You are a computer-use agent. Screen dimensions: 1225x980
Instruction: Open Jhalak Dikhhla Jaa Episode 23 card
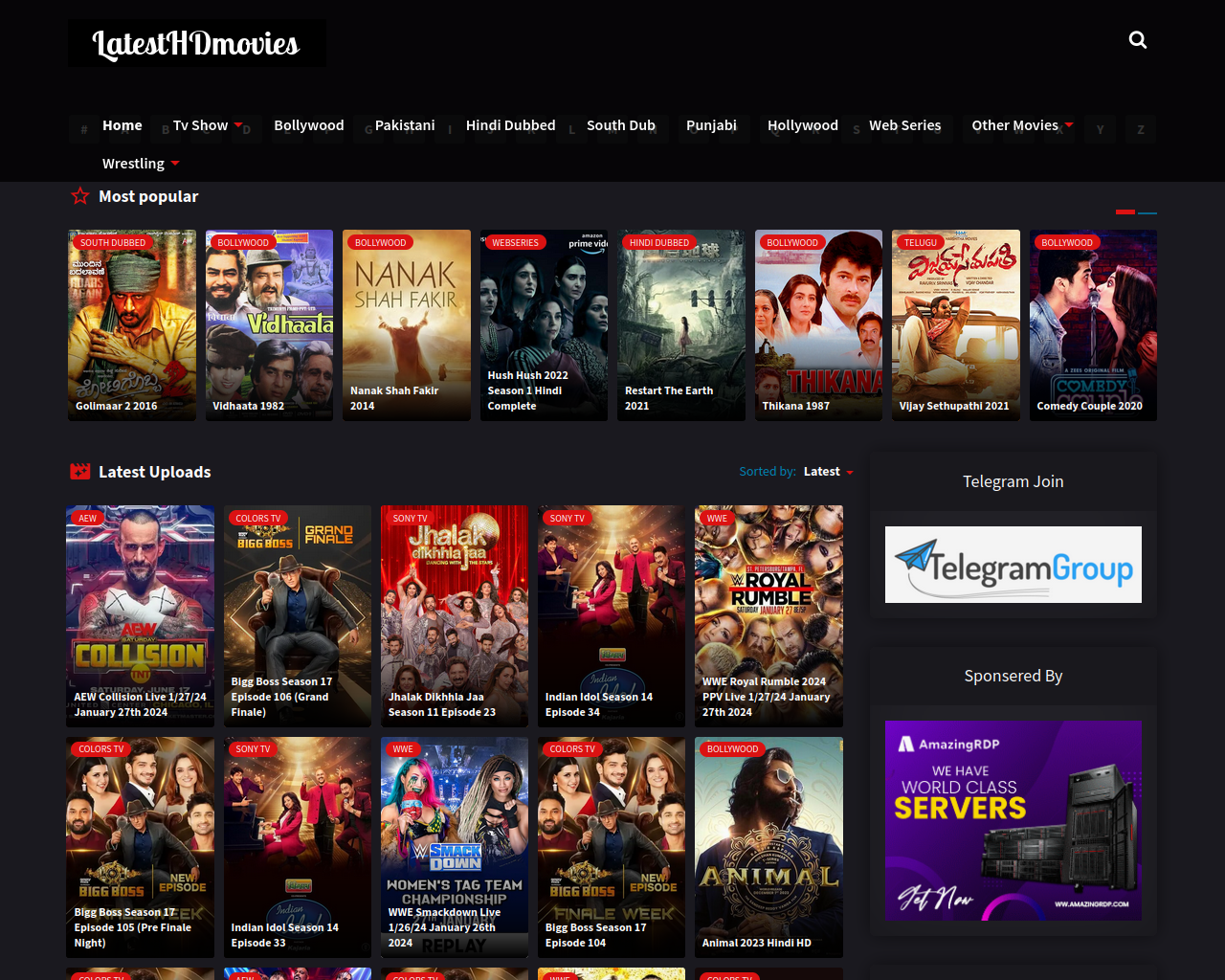click(455, 616)
